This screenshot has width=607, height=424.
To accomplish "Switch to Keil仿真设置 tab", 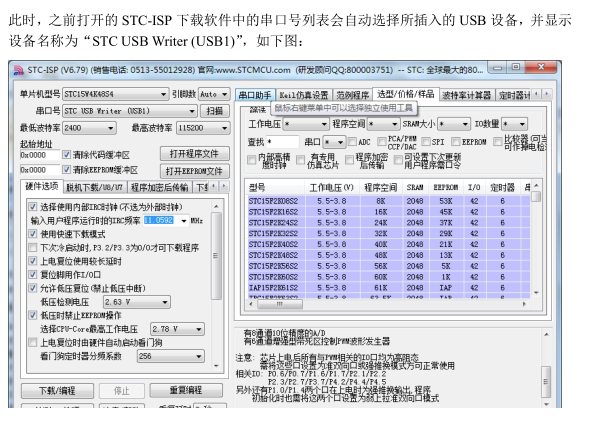I will [x=304, y=95].
